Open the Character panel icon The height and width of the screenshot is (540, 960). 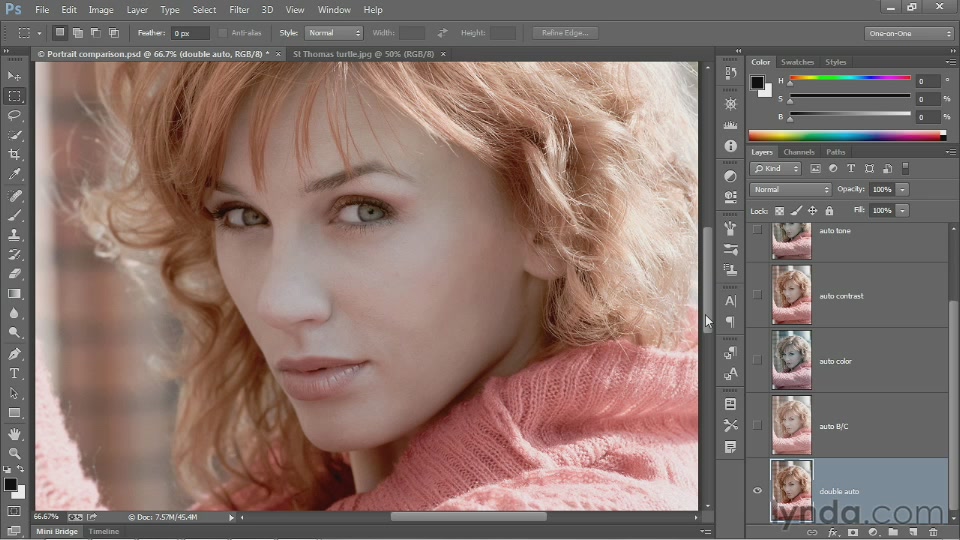click(x=730, y=301)
